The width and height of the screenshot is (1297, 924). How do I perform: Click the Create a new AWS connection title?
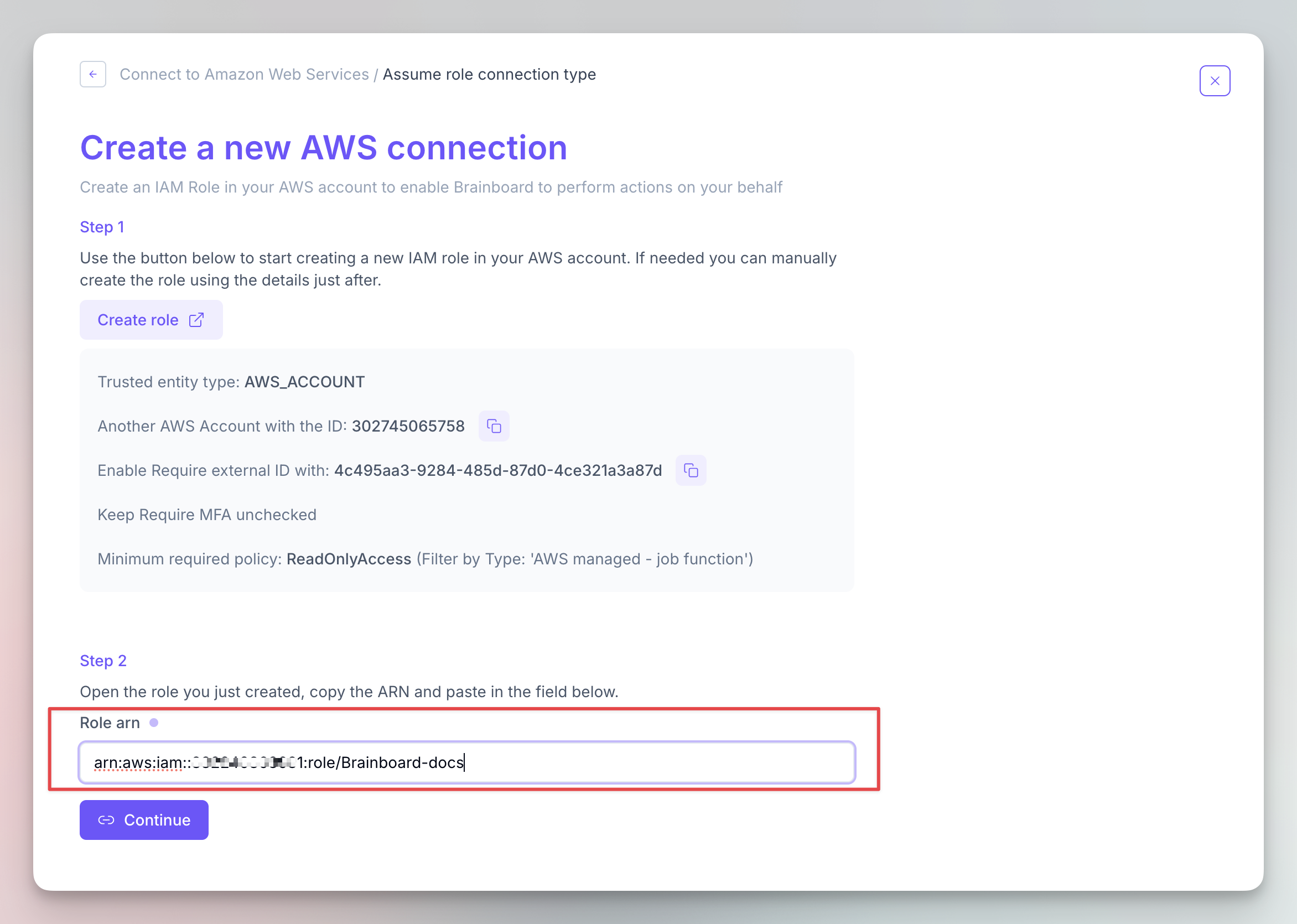tap(324, 148)
